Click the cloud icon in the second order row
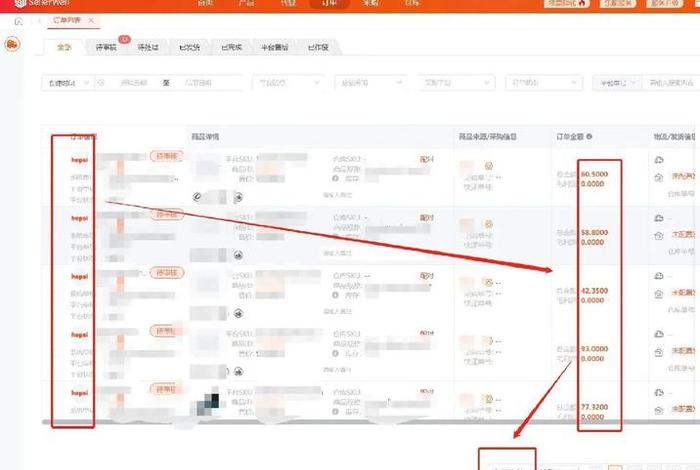This screenshot has width=700, height=470. (659, 217)
